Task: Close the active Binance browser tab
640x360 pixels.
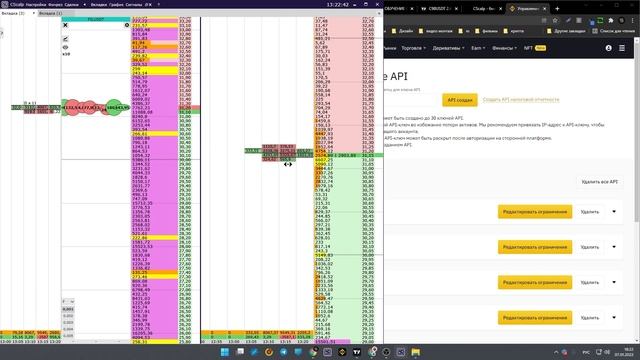Action: point(544,9)
